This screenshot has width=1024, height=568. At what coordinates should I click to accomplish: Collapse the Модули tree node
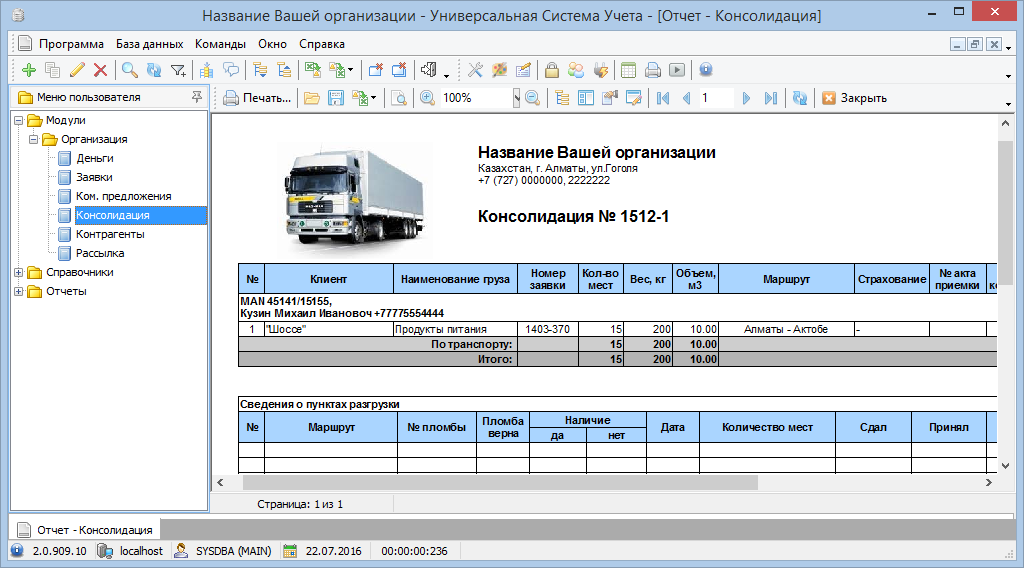(19, 121)
